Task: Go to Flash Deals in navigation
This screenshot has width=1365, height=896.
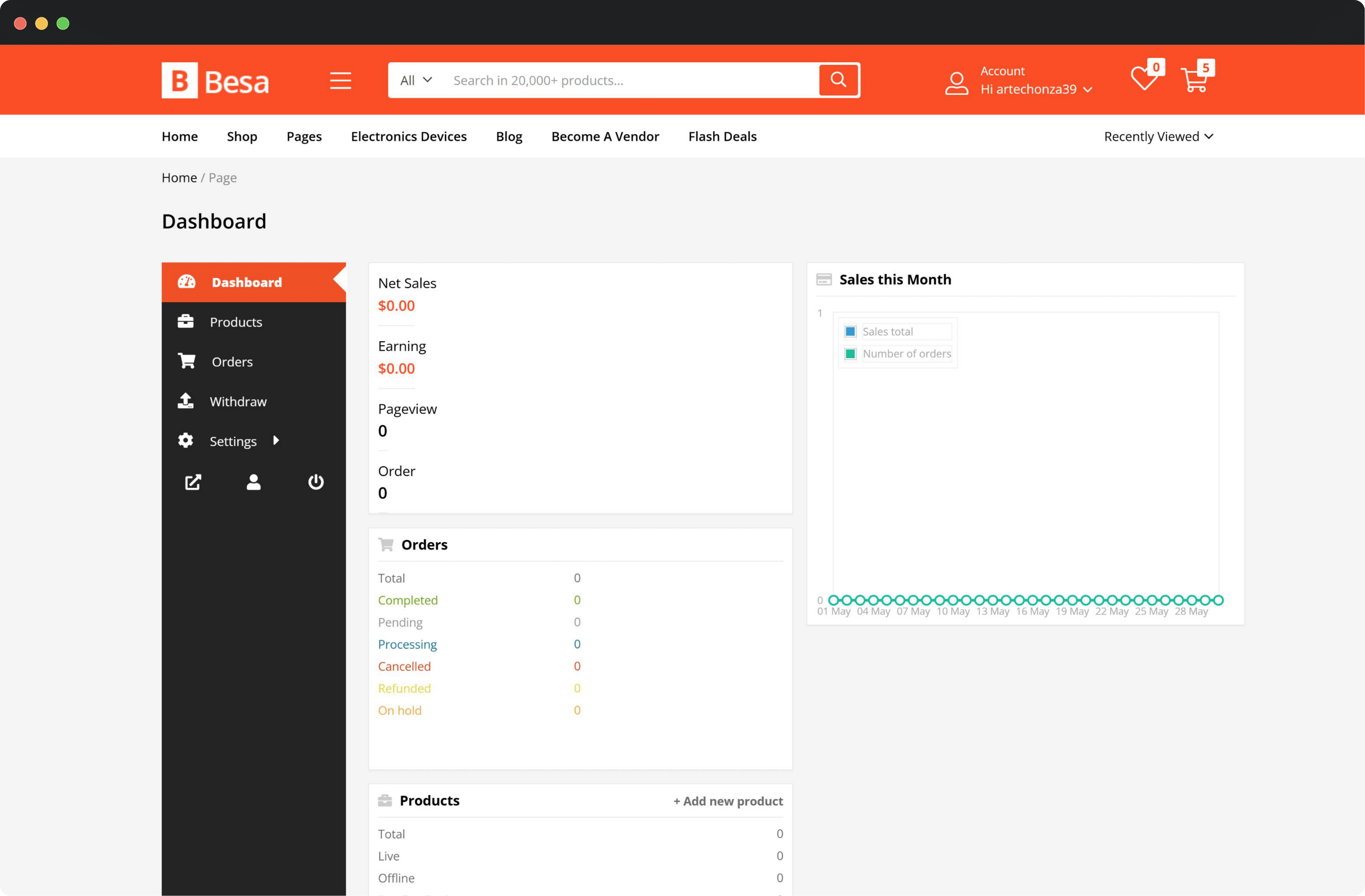Action: tap(722, 137)
